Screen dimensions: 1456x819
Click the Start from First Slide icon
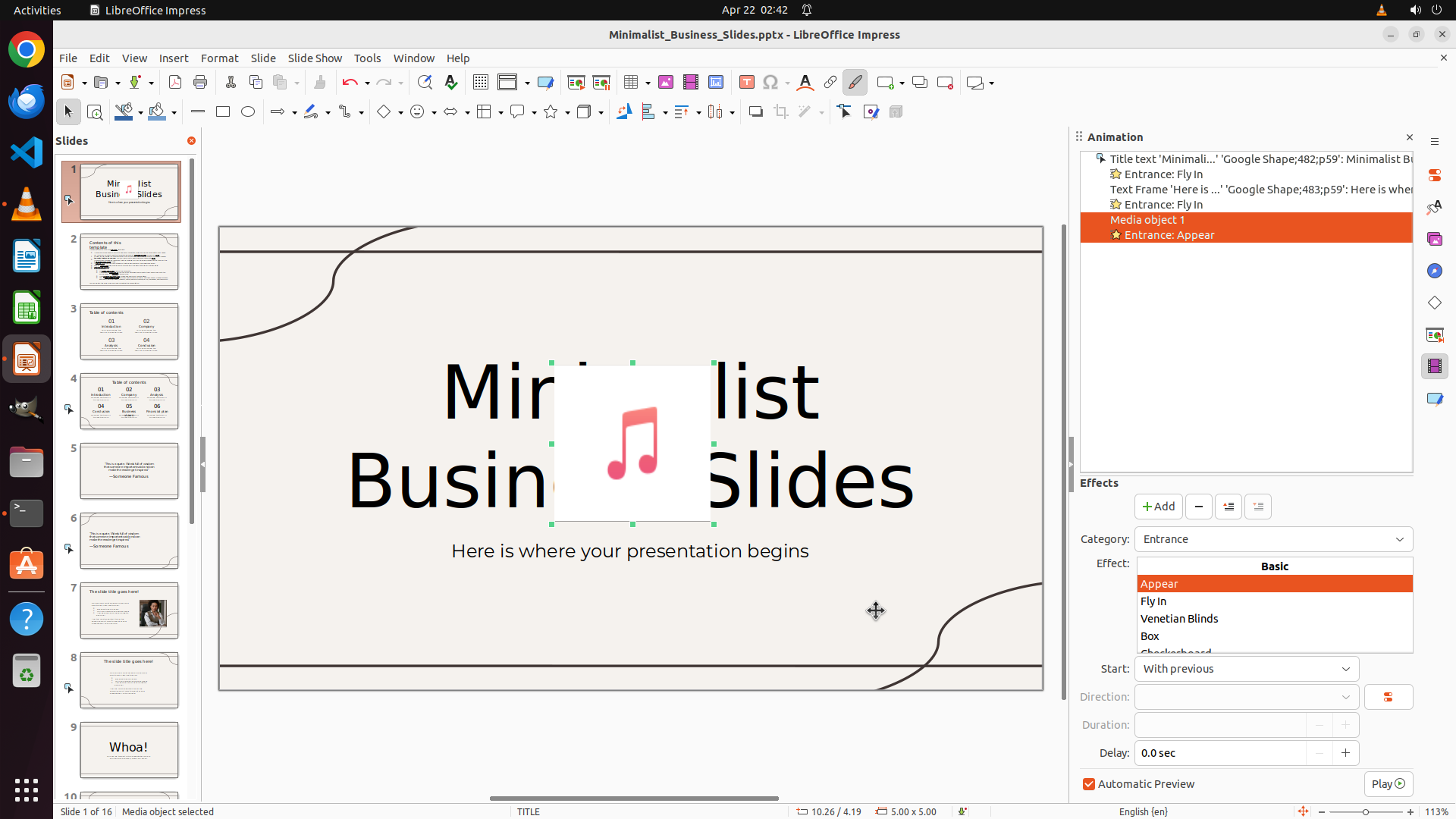(576, 82)
